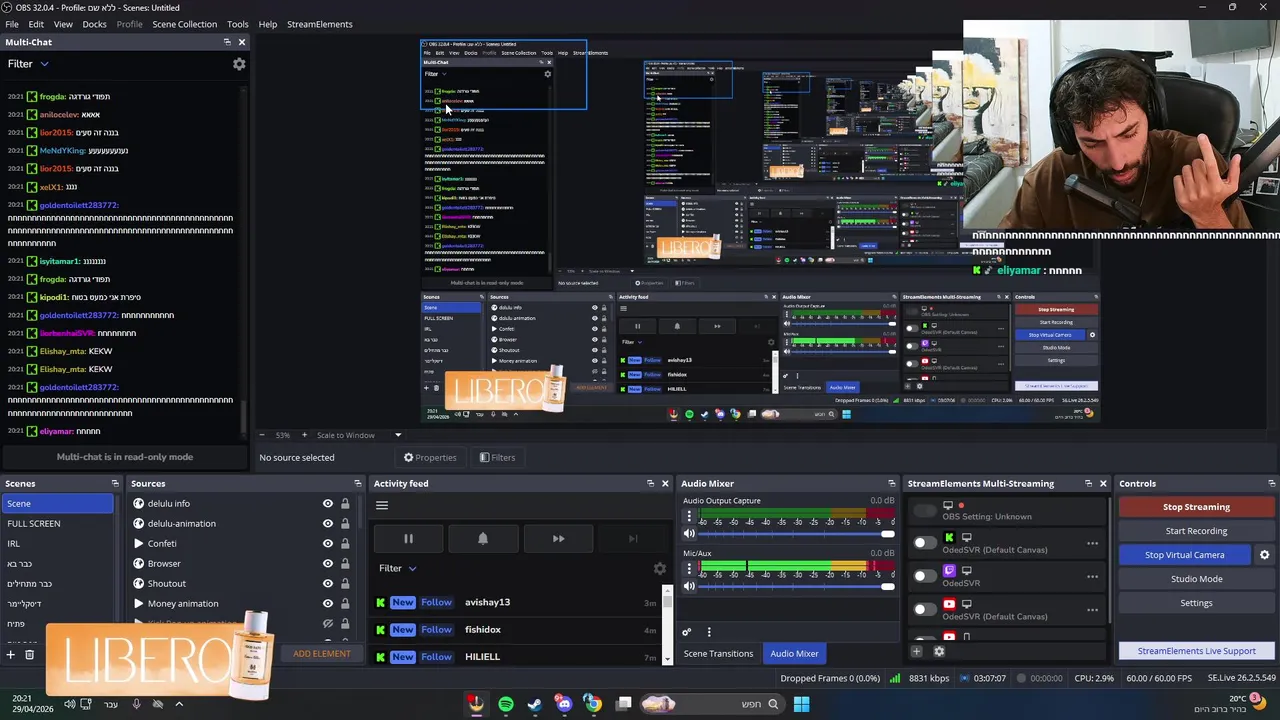Mute the Audio Output Capture speaker

[x=689, y=534]
